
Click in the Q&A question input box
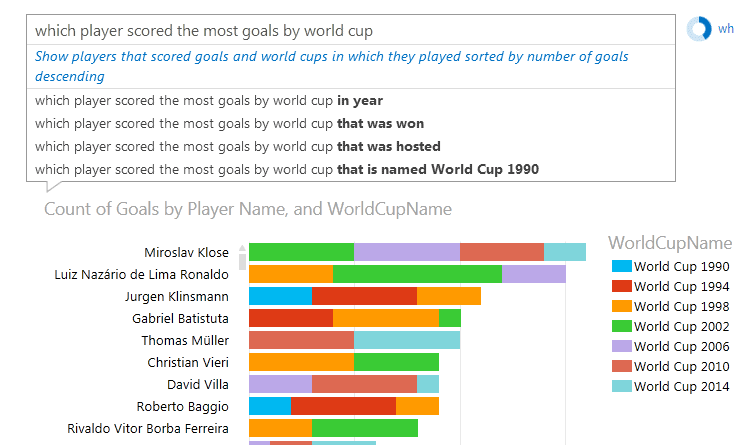[350, 31]
